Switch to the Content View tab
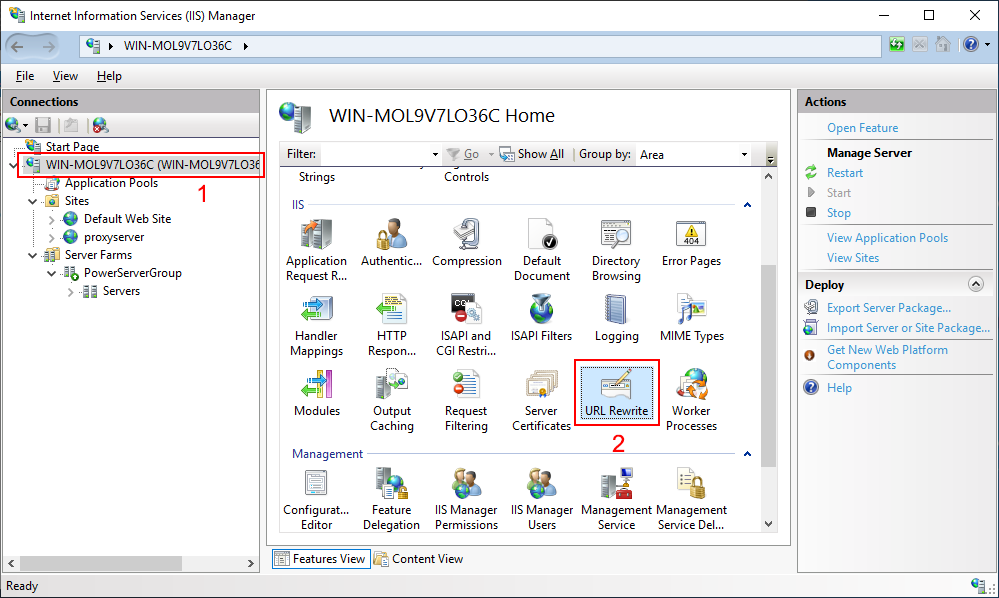This screenshot has height=598, width=999. [x=418, y=559]
